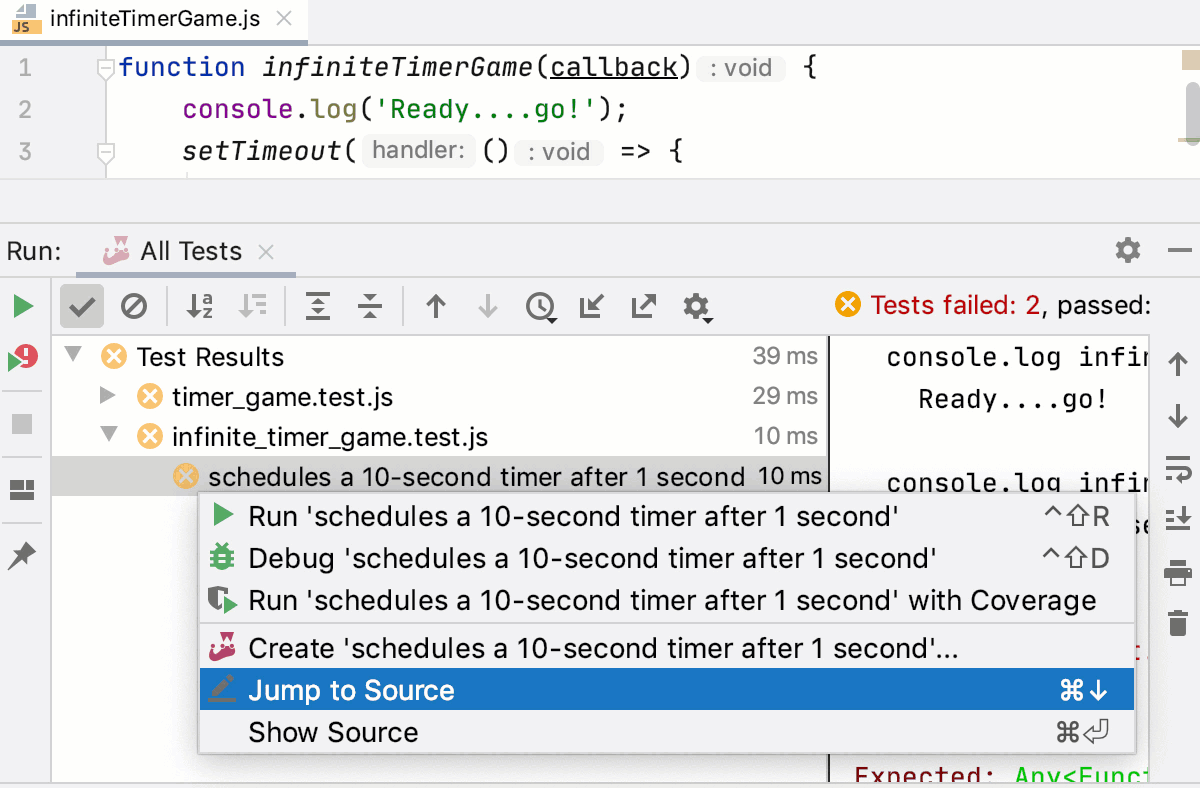Show test run history clock icon
The height and width of the screenshot is (788, 1200).
(x=541, y=307)
